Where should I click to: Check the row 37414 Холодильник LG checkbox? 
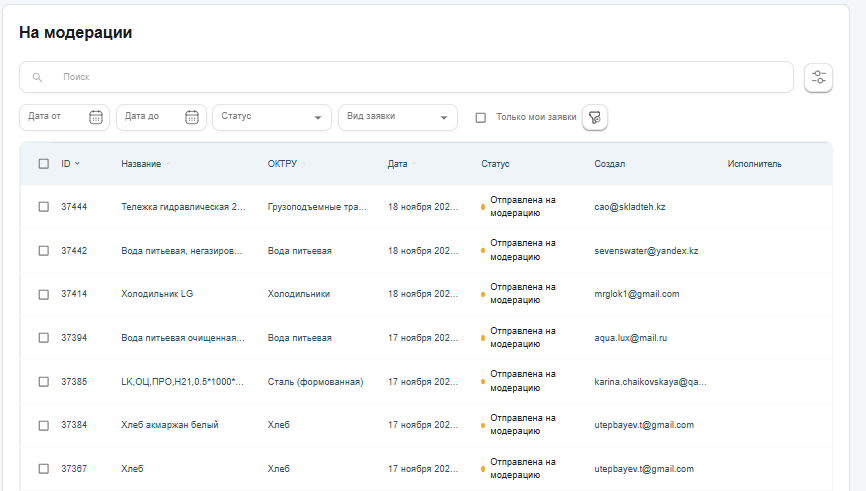coord(43,294)
